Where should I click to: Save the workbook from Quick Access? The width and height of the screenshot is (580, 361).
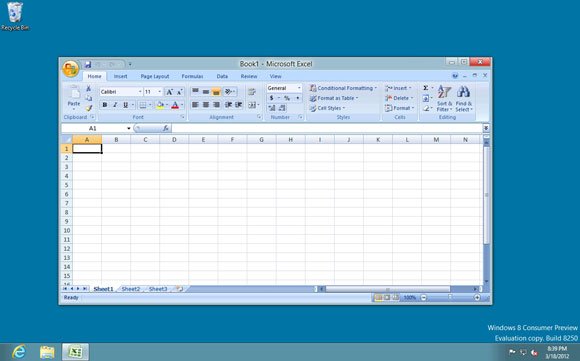pos(88,64)
